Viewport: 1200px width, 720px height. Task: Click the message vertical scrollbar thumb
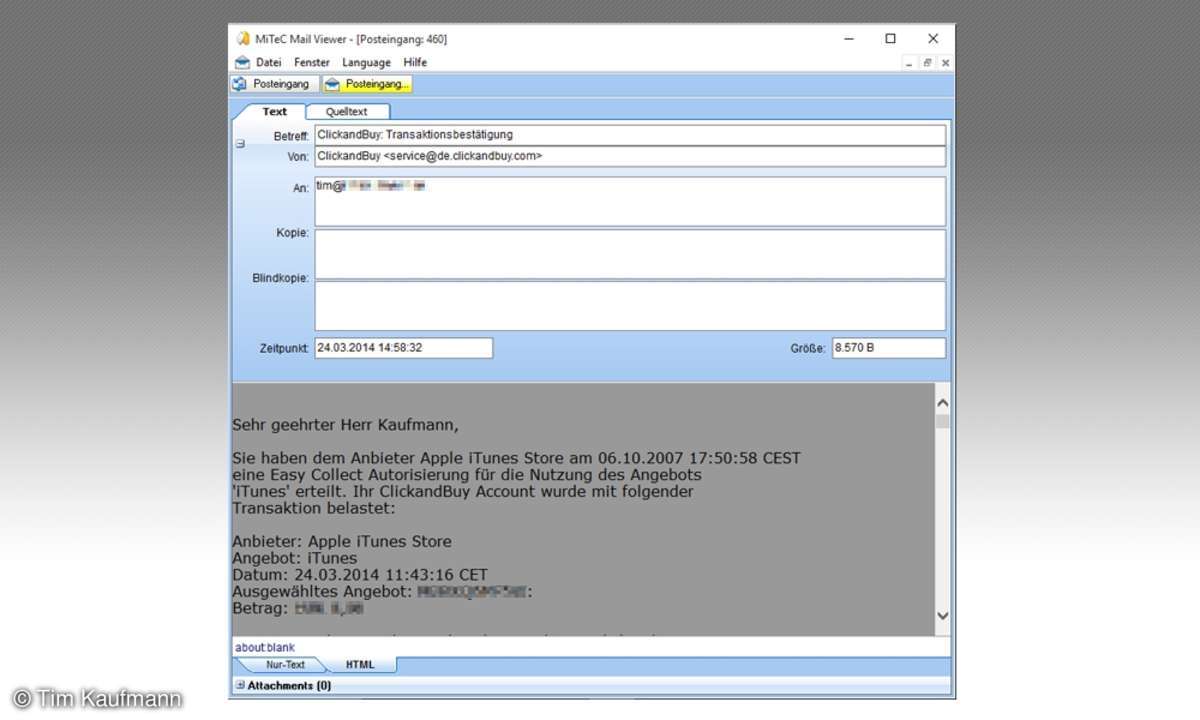pyautogui.click(x=942, y=422)
